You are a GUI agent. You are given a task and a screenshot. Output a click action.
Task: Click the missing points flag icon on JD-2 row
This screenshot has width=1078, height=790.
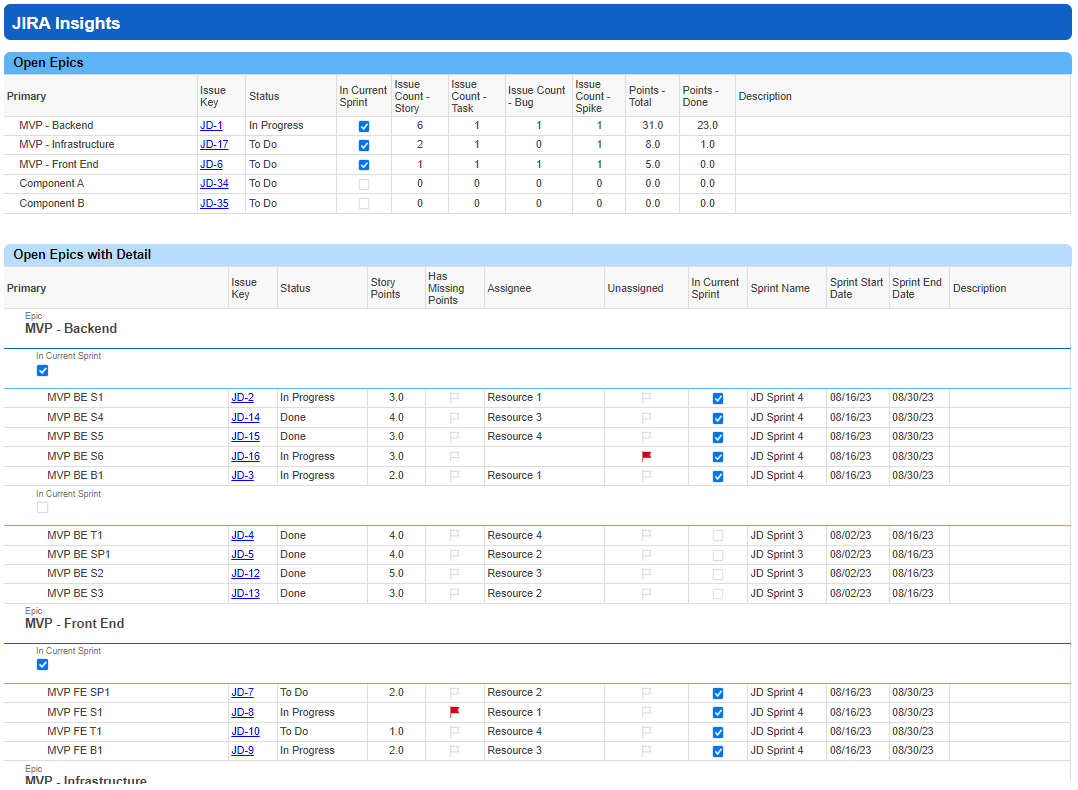click(x=454, y=397)
